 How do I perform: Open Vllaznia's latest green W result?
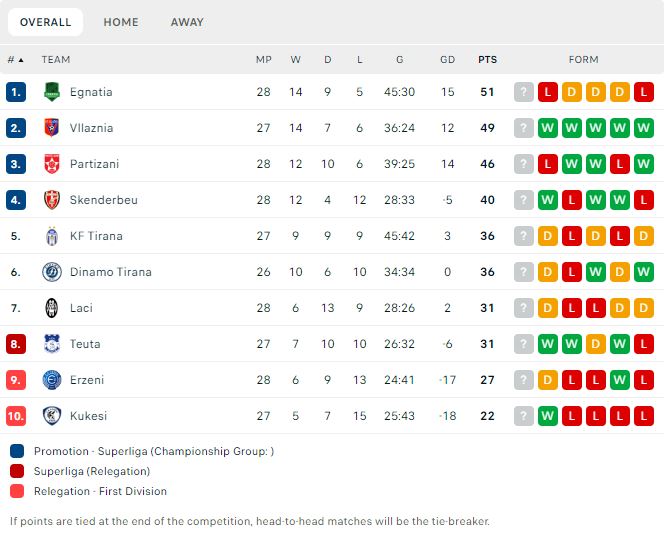pos(547,128)
